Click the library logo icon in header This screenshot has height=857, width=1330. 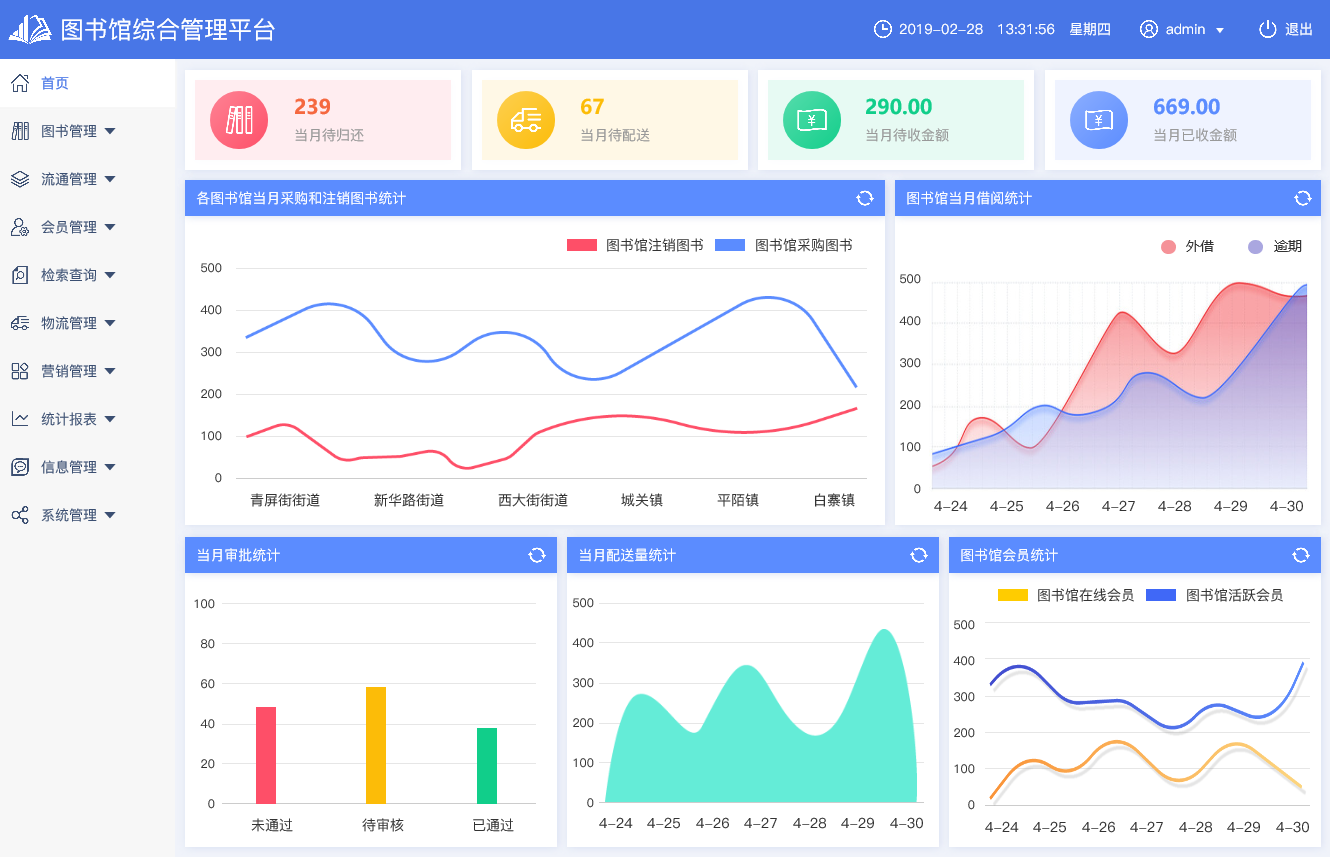(30, 29)
